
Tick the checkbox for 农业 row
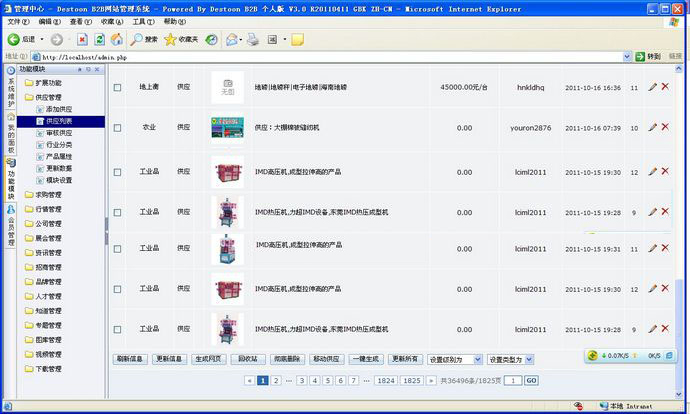tap(117, 128)
